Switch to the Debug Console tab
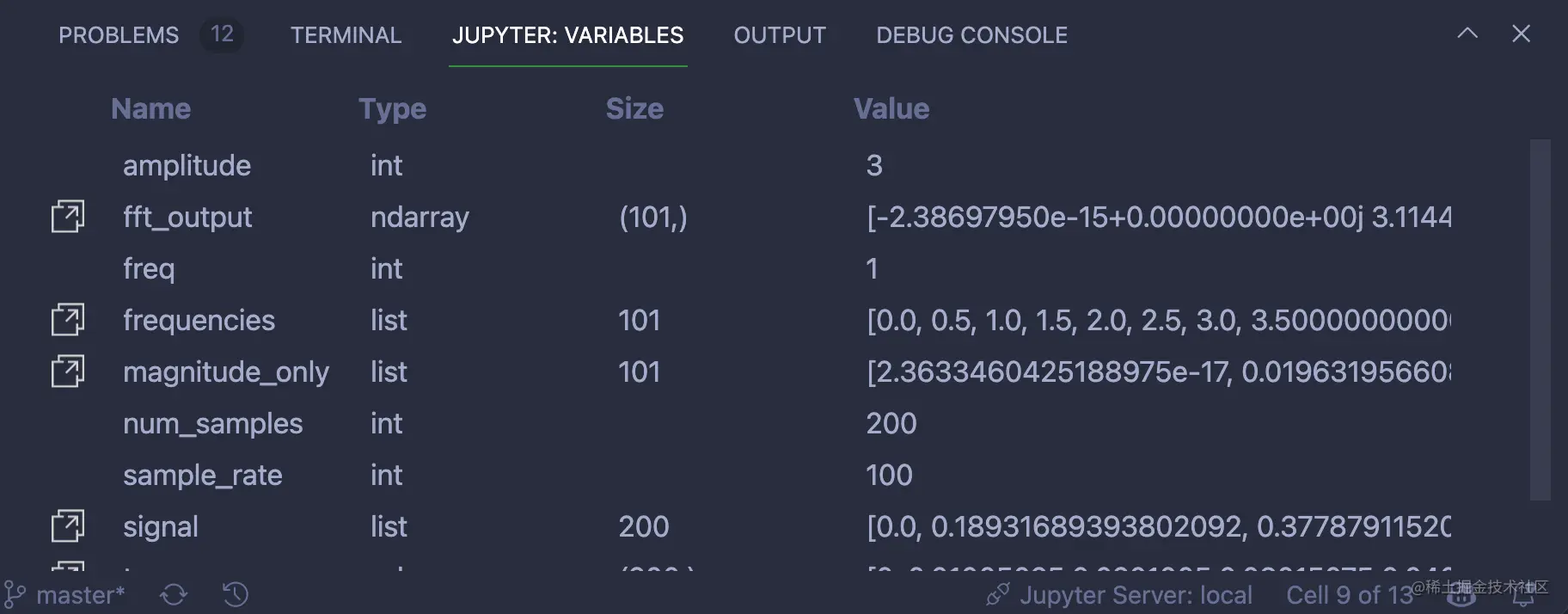Screen dimensions: 1568x614 971,35
